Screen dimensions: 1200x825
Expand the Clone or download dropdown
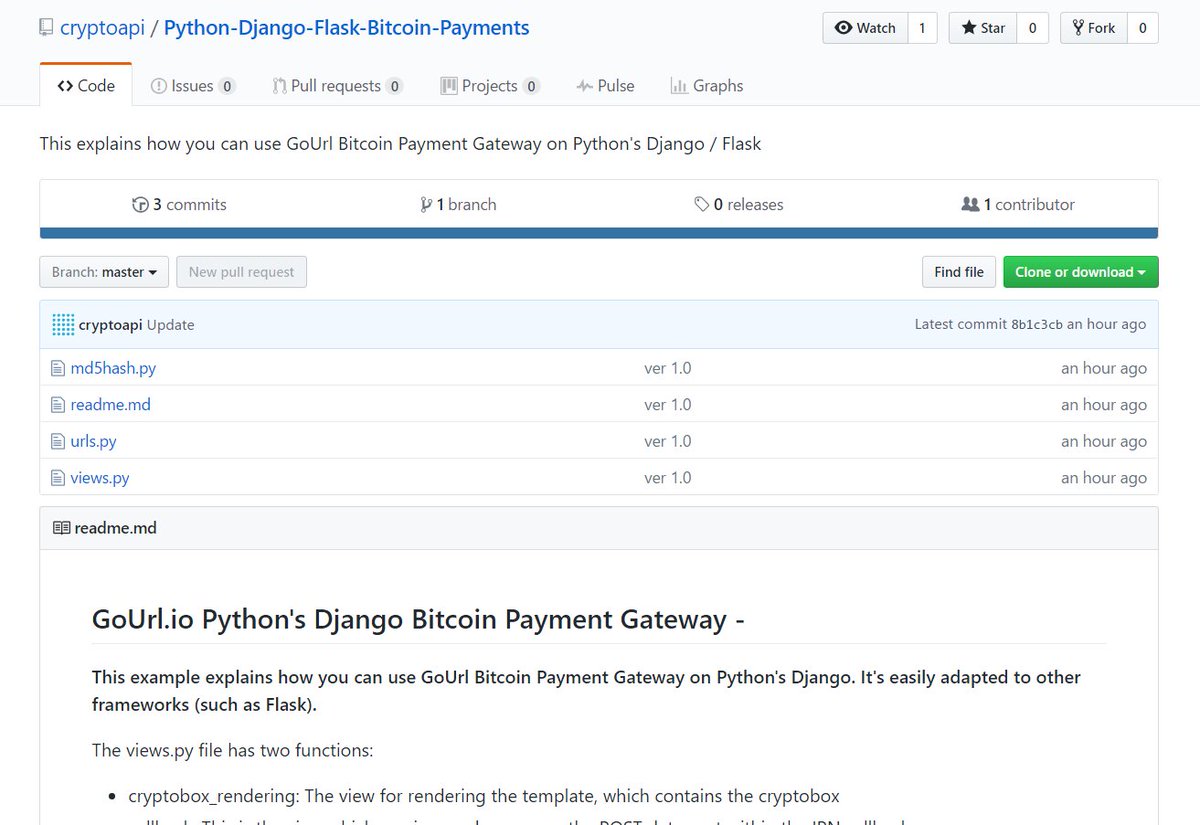1081,272
